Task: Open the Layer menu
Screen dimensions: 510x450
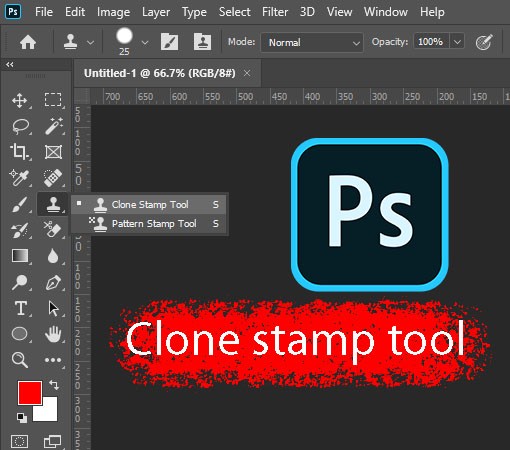Action: (x=156, y=12)
